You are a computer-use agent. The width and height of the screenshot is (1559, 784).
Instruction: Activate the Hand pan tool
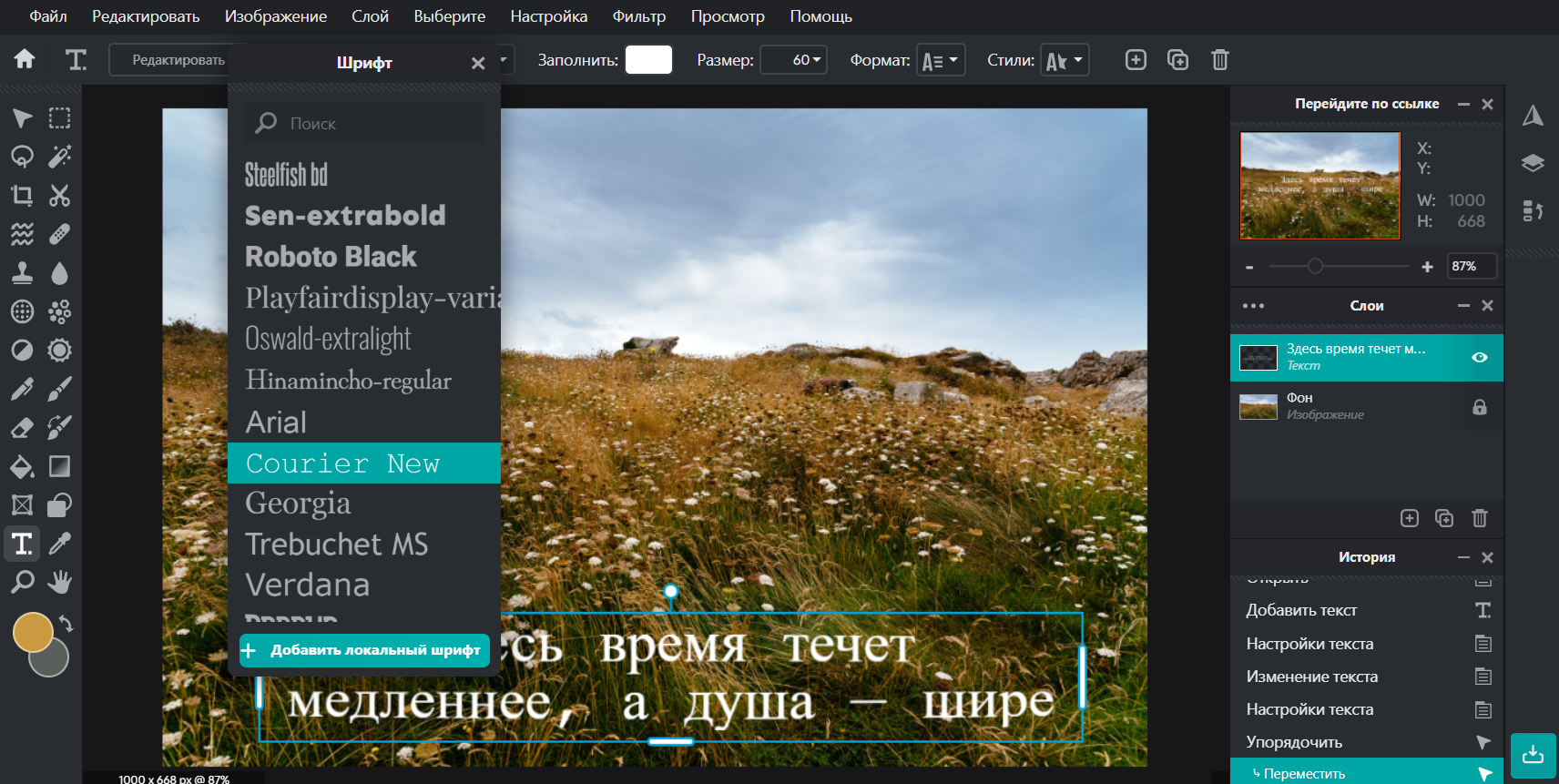coord(59,582)
